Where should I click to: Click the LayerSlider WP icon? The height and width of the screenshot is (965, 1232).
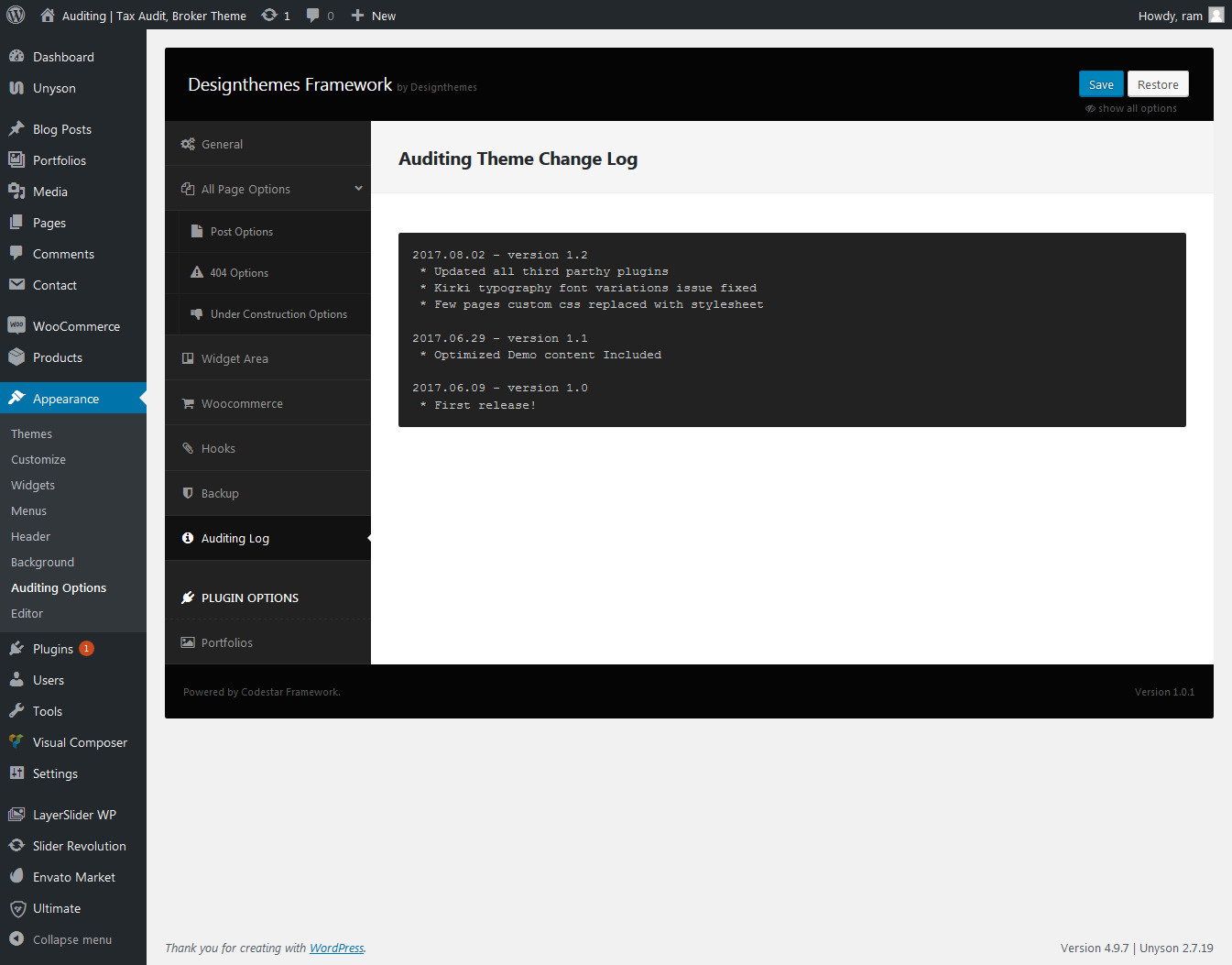[16, 814]
